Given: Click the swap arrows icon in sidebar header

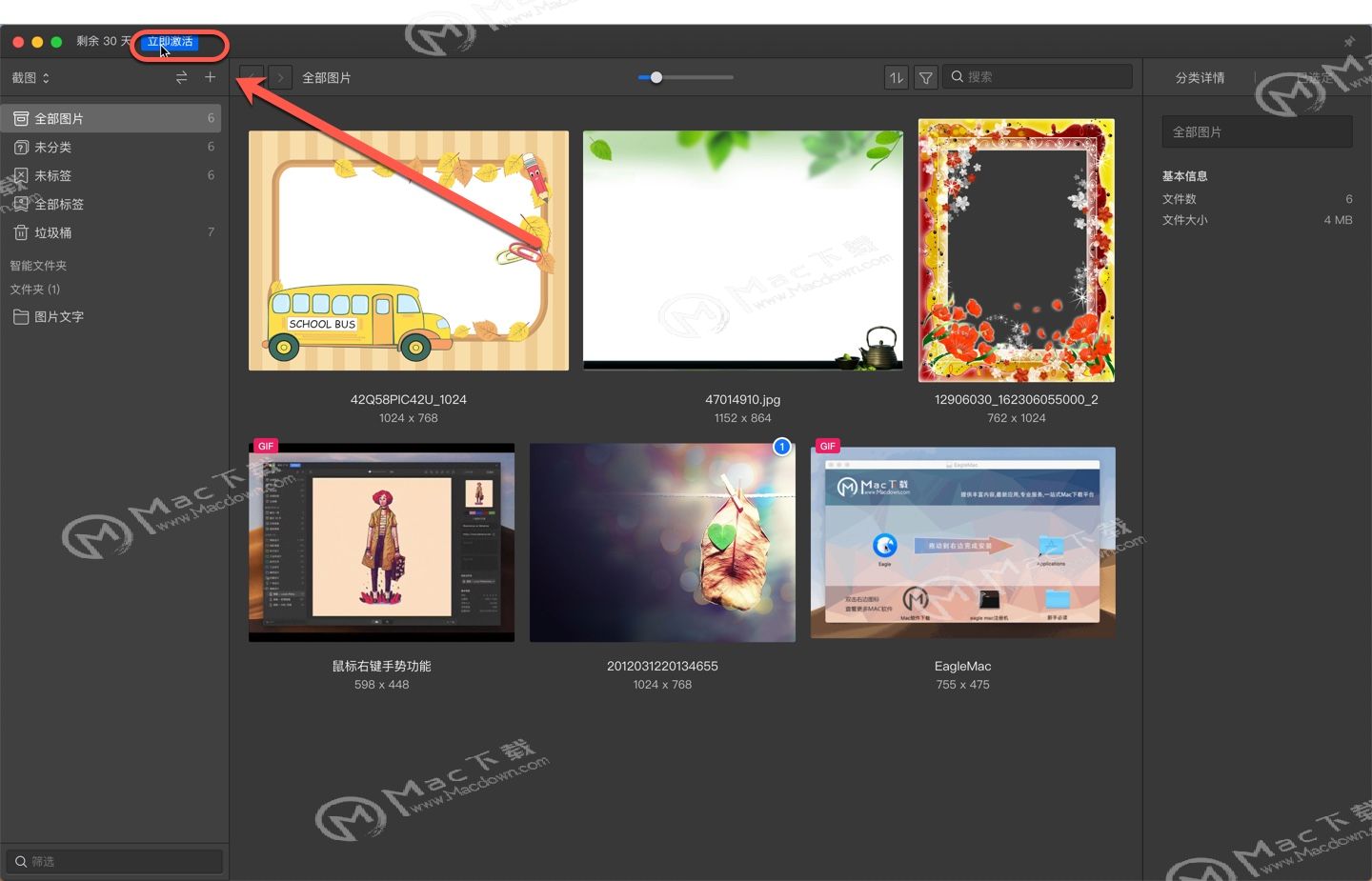Looking at the screenshot, I should point(181,78).
